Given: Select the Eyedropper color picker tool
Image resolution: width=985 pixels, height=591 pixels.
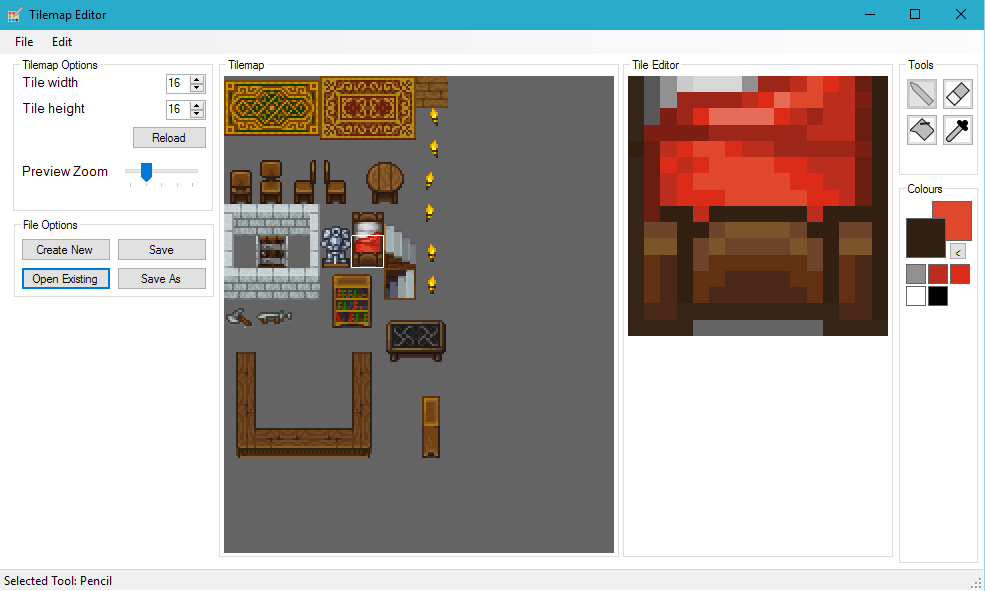Looking at the screenshot, I should coord(958,130).
